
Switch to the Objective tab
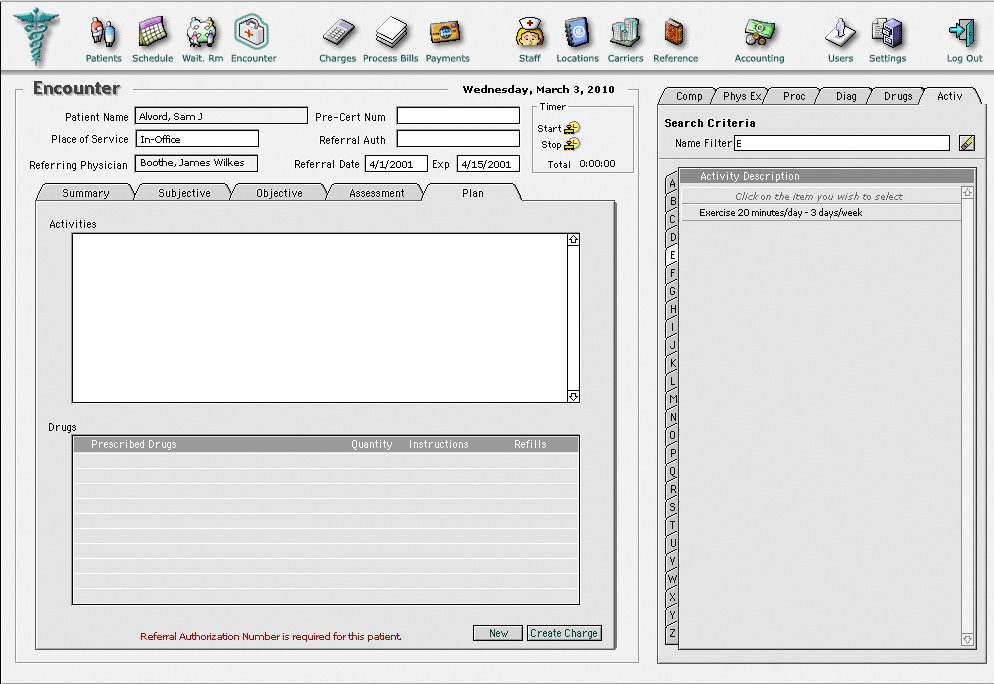279,193
